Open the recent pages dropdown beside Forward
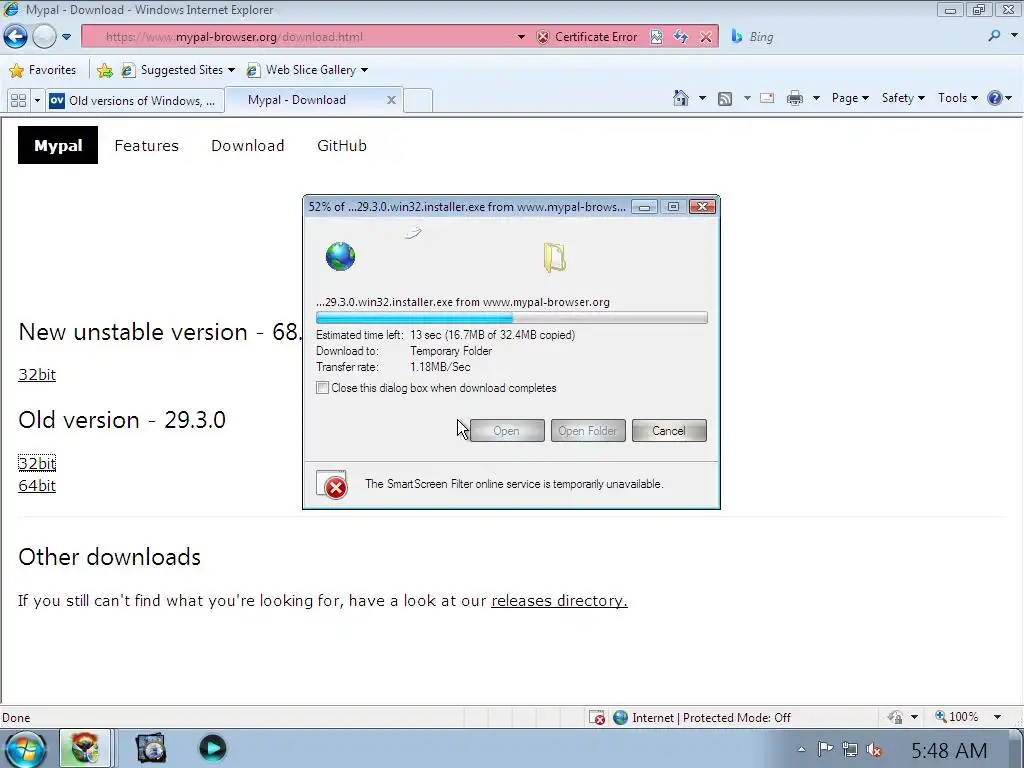1024x768 pixels. pos(67,37)
